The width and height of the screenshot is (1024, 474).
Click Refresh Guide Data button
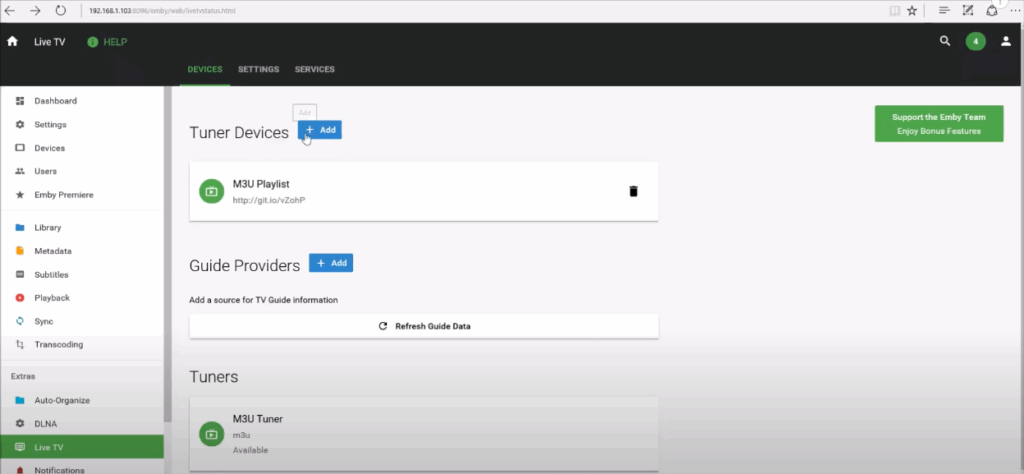pos(424,326)
